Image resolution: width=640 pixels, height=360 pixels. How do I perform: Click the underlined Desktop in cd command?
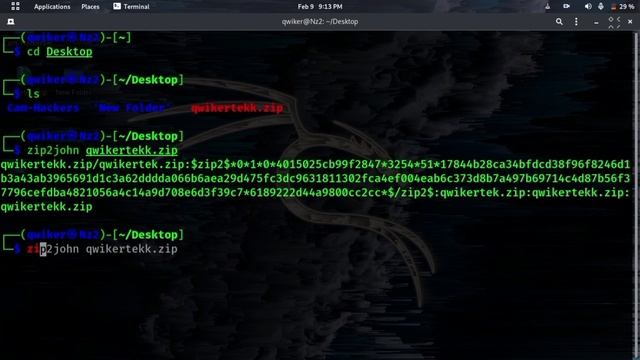[x=69, y=52]
